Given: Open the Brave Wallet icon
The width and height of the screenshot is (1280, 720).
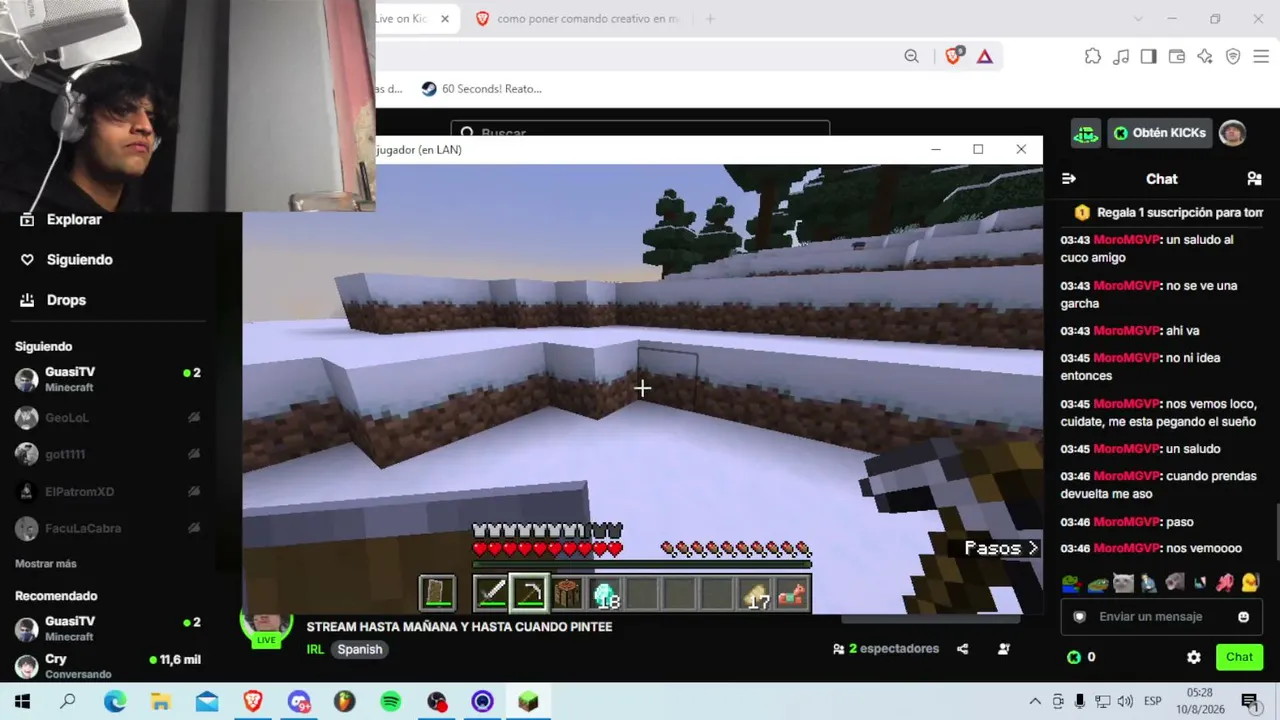Looking at the screenshot, I should point(1177,57).
